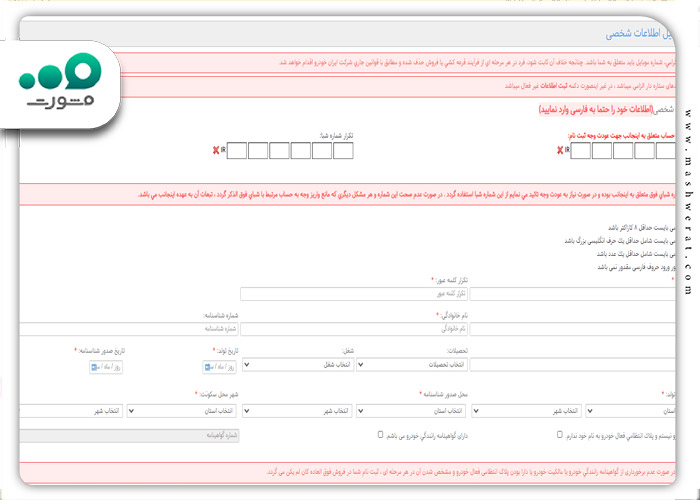Click the تکرار کلمه عبور input field
This screenshot has height=500, width=700.
click(x=354, y=294)
